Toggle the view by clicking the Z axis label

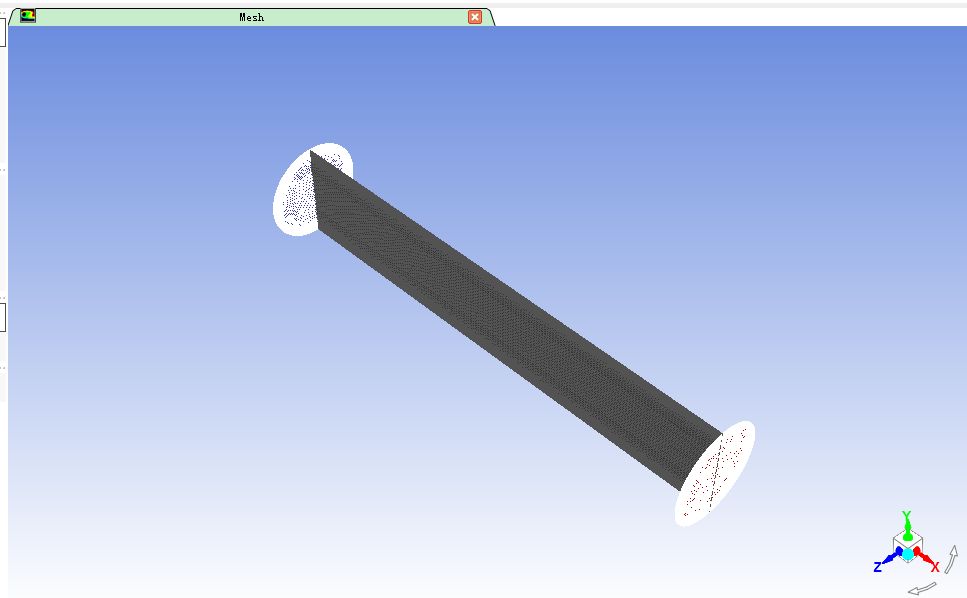(x=878, y=566)
